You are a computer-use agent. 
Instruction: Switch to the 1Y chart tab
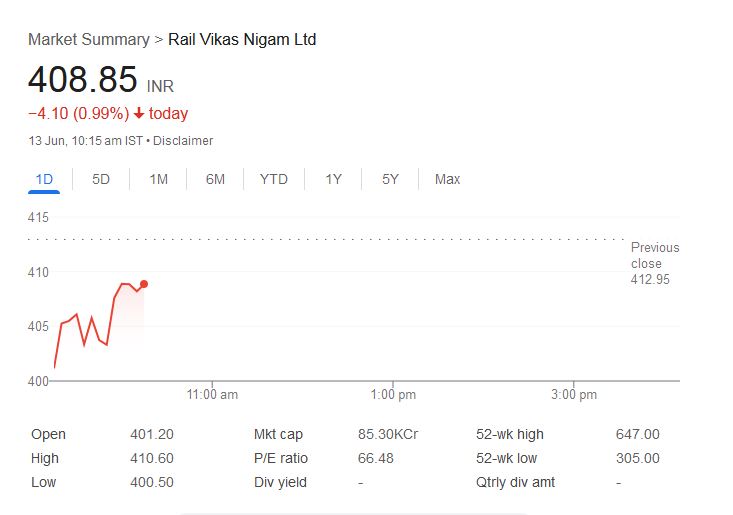pos(333,179)
